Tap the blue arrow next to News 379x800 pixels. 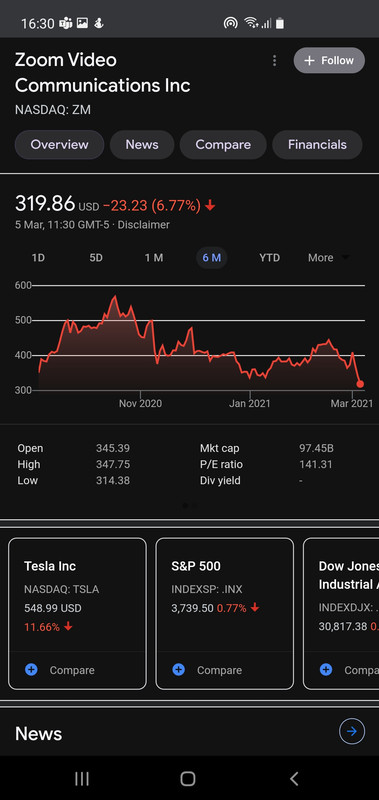[x=352, y=732]
